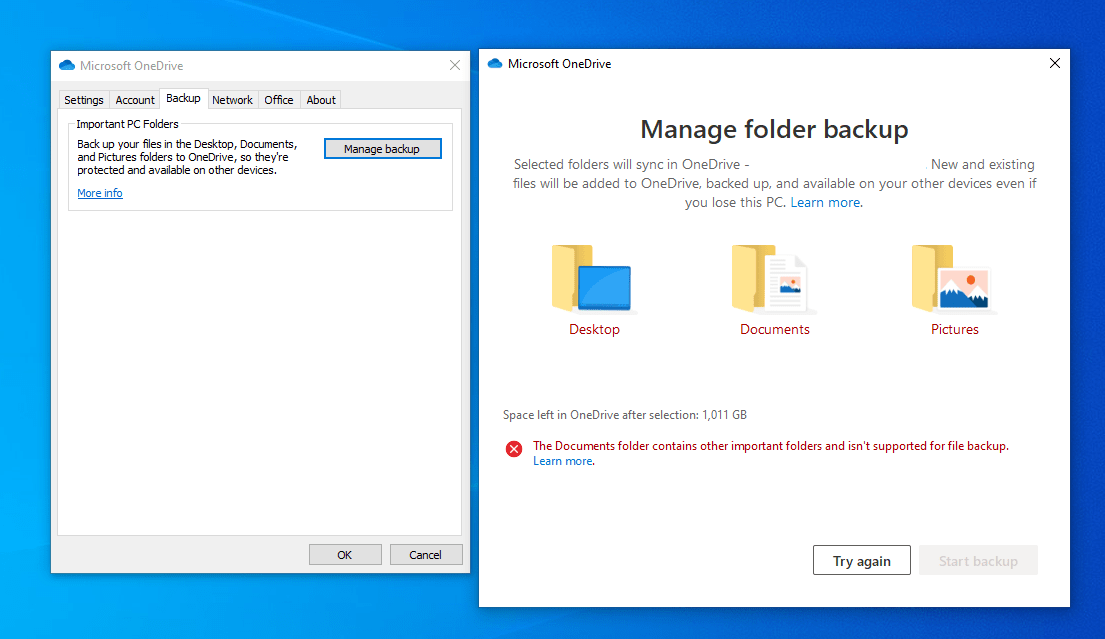Switch to the Account tab
The image size is (1105, 639).
134,99
